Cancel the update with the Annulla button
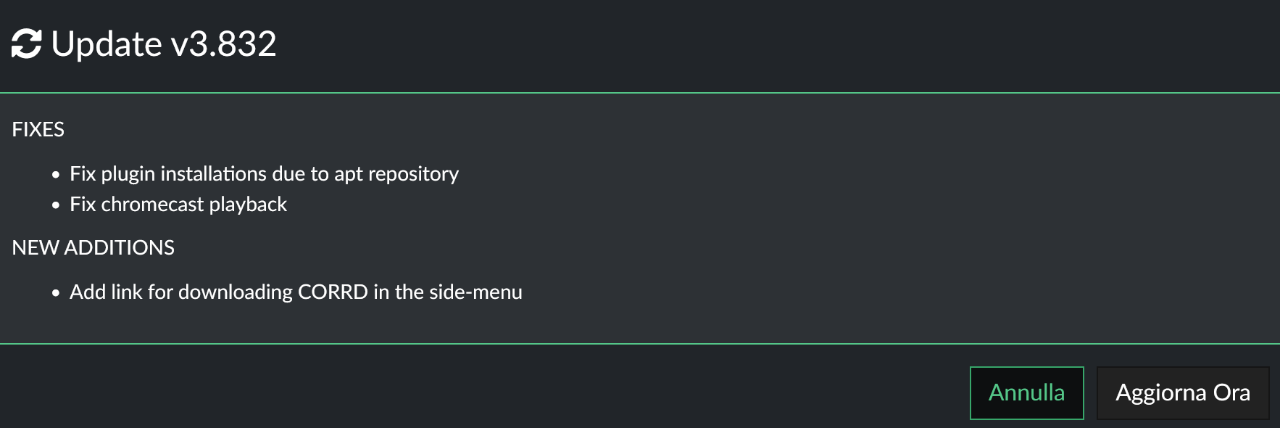The width and height of the screenshot is (1280, 428). pyautogui.click(x=1027, y=393)
